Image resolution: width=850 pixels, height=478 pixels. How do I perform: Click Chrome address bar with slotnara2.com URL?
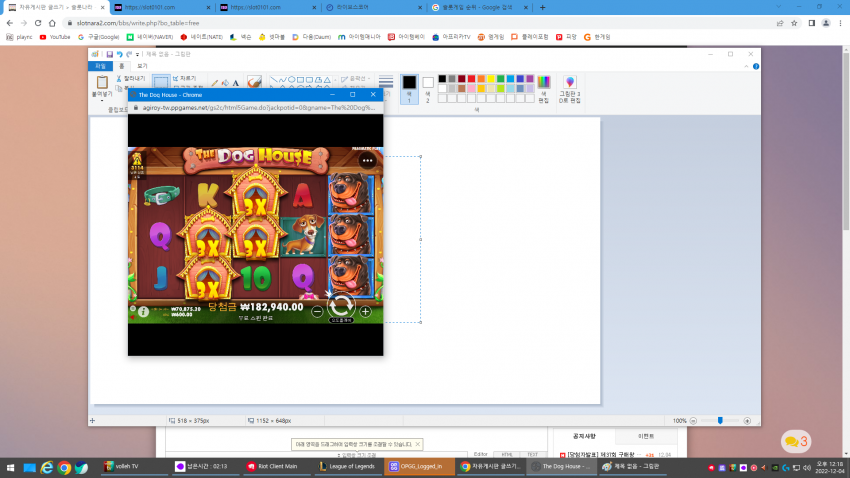pos(417,23)
